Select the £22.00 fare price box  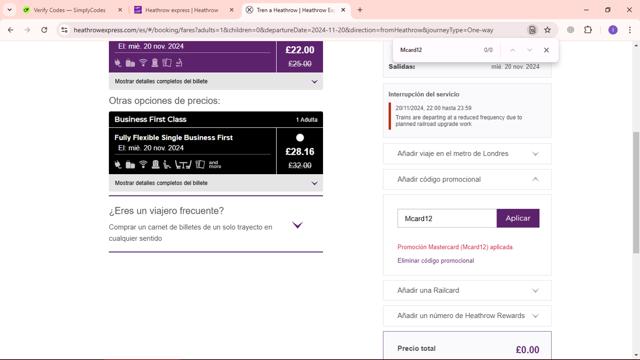pos(300,56)
